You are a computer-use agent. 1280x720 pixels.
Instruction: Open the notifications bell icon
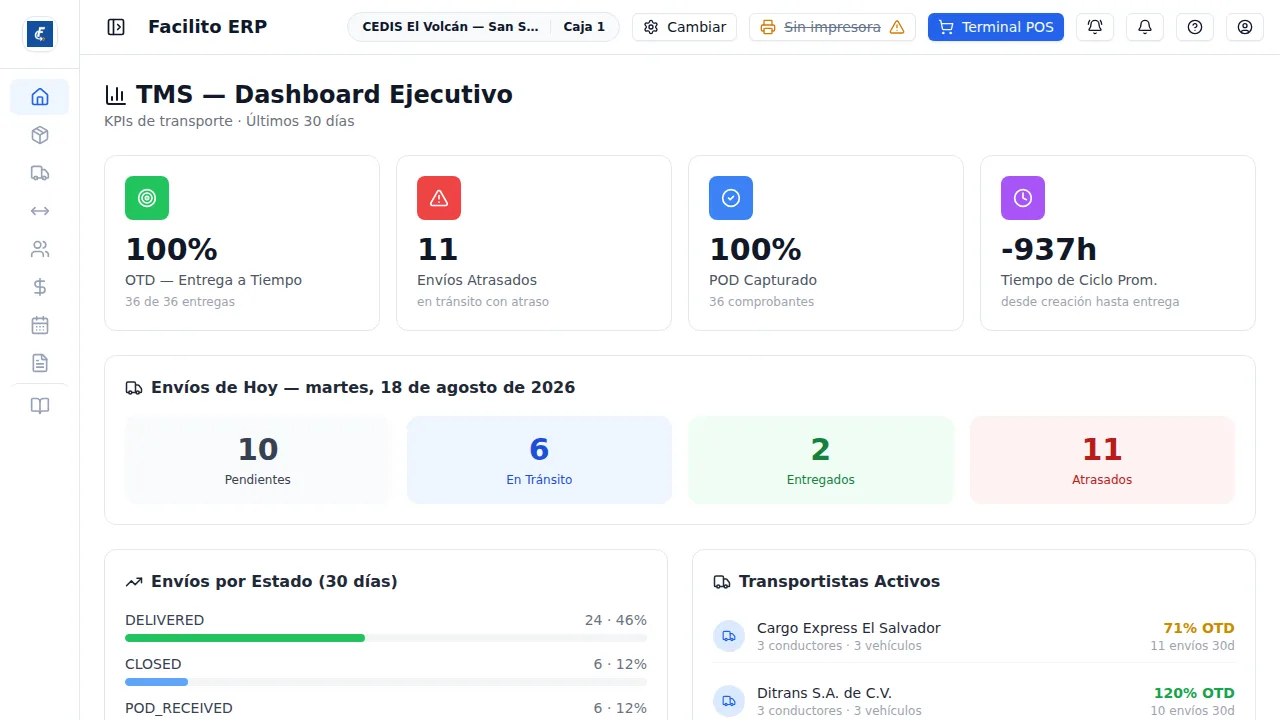click(1145, 27)
